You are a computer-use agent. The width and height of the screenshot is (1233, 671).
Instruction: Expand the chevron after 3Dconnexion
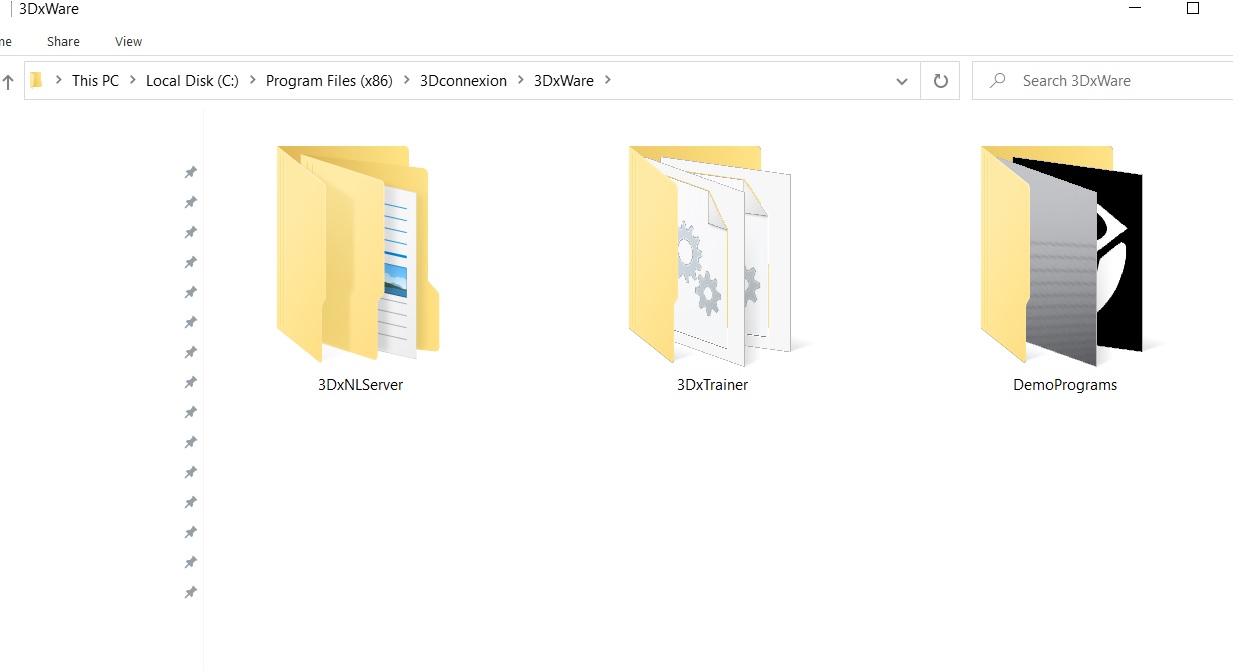tap(521, 81)
